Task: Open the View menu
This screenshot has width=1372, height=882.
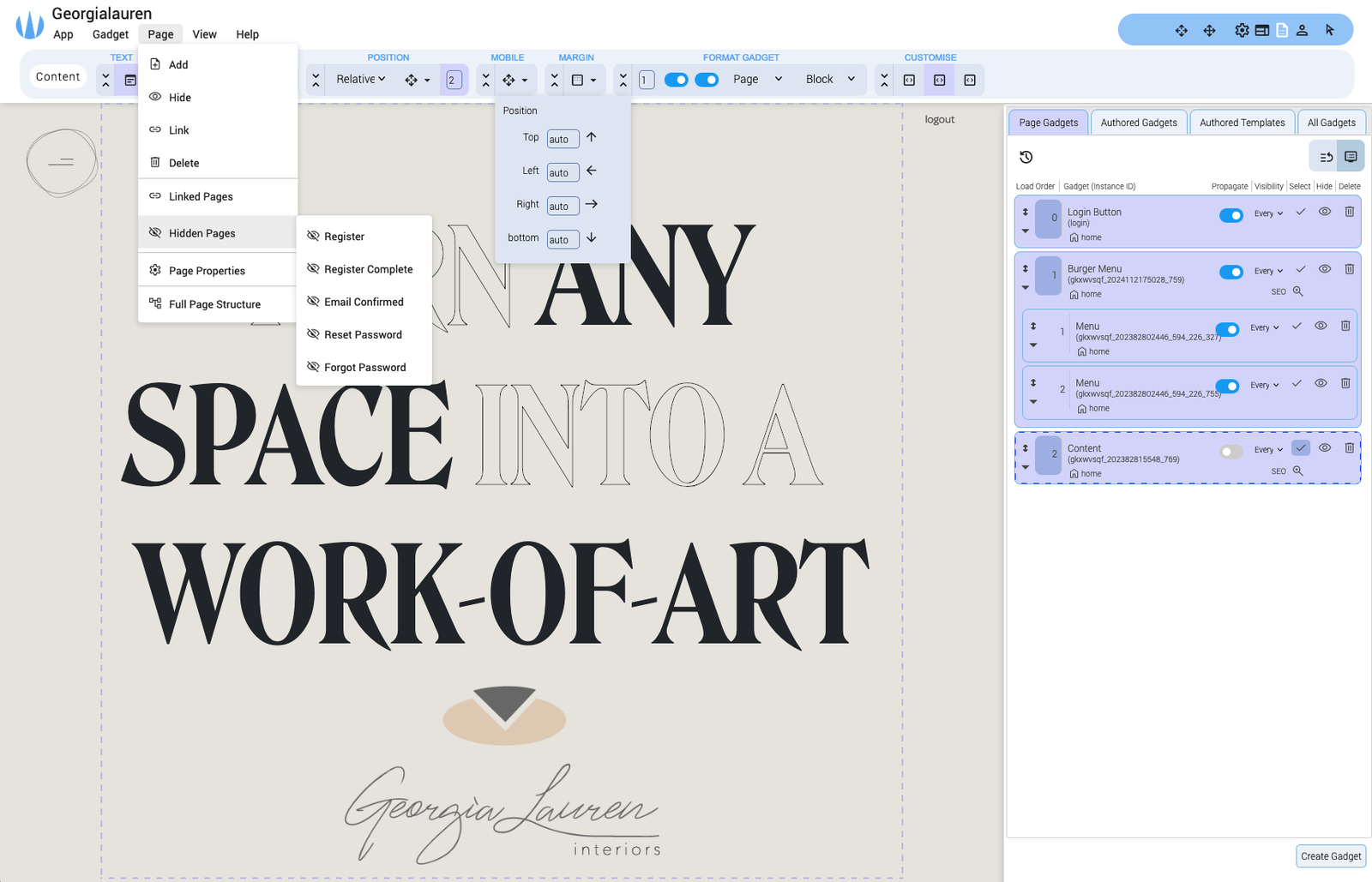Action: (204, 34)
